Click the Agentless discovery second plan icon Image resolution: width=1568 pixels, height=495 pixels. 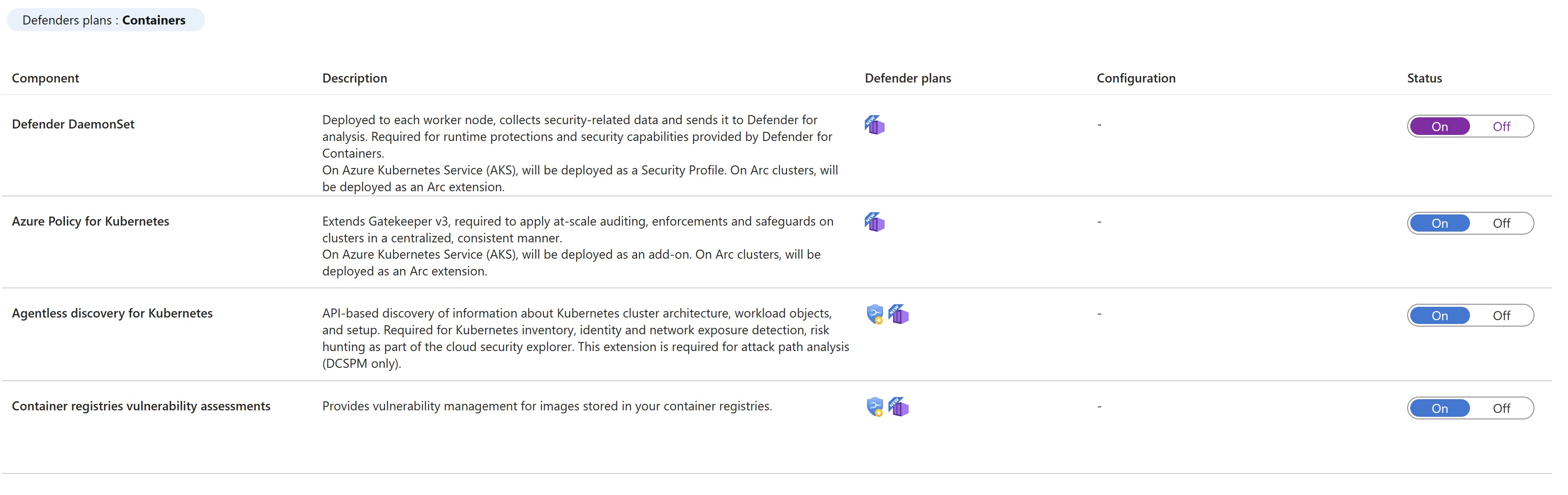pyautogui.click(x=901, y=314)
